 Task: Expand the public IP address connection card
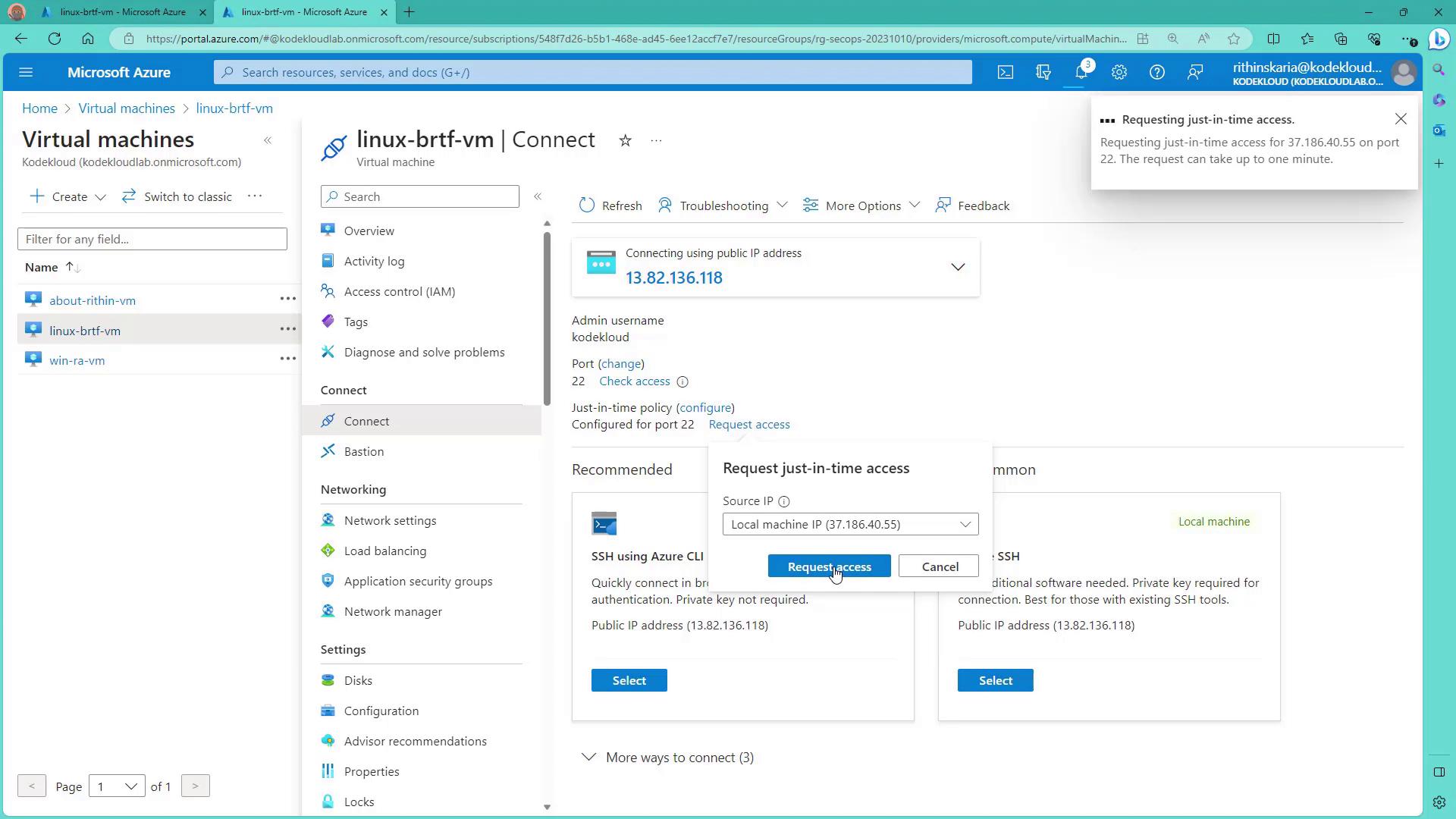958,267
